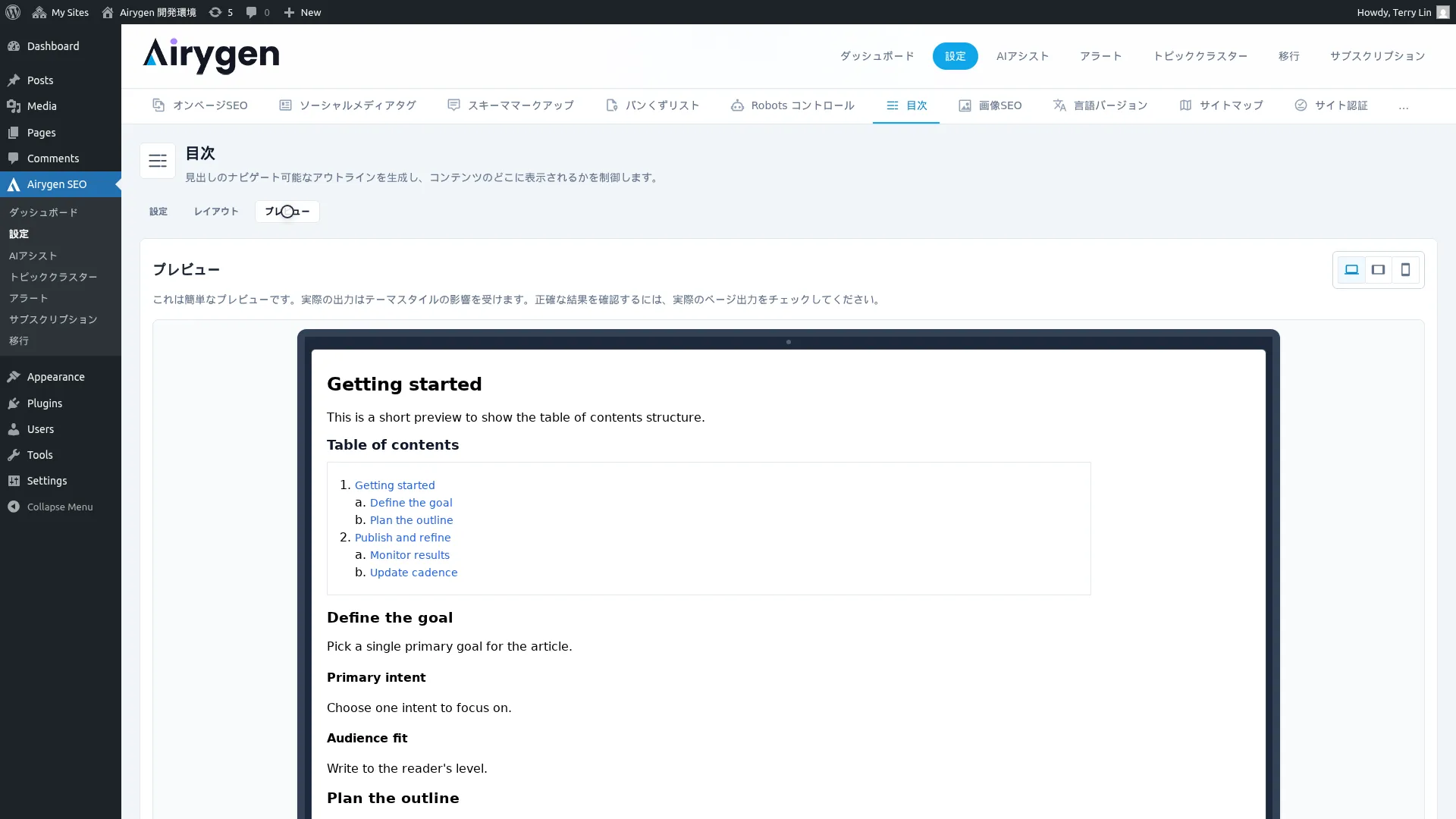1456x819 pixels.
Task: Click the table of contents list icon
Action: (x=158, y=161)
